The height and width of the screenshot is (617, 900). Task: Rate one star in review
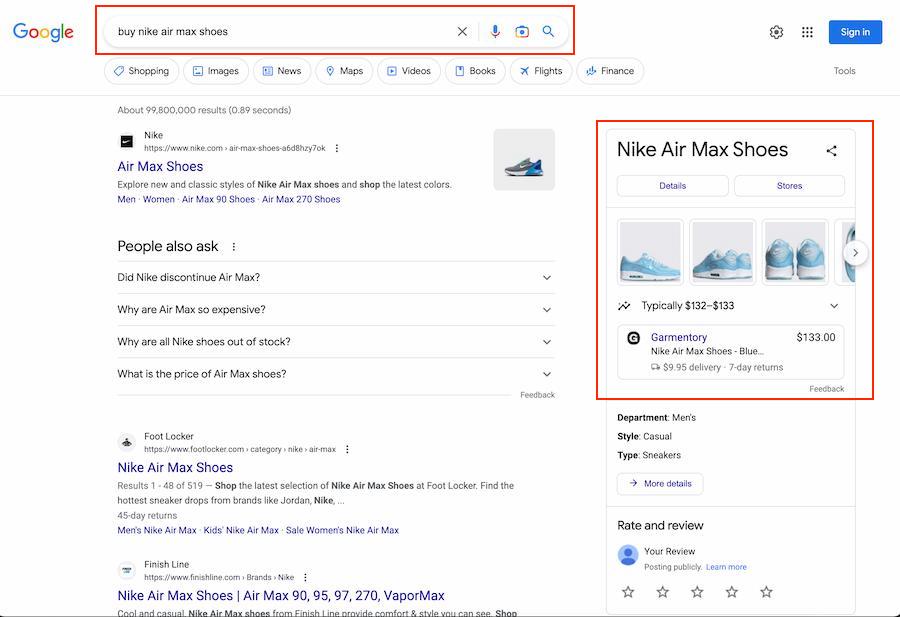point(628,592)
